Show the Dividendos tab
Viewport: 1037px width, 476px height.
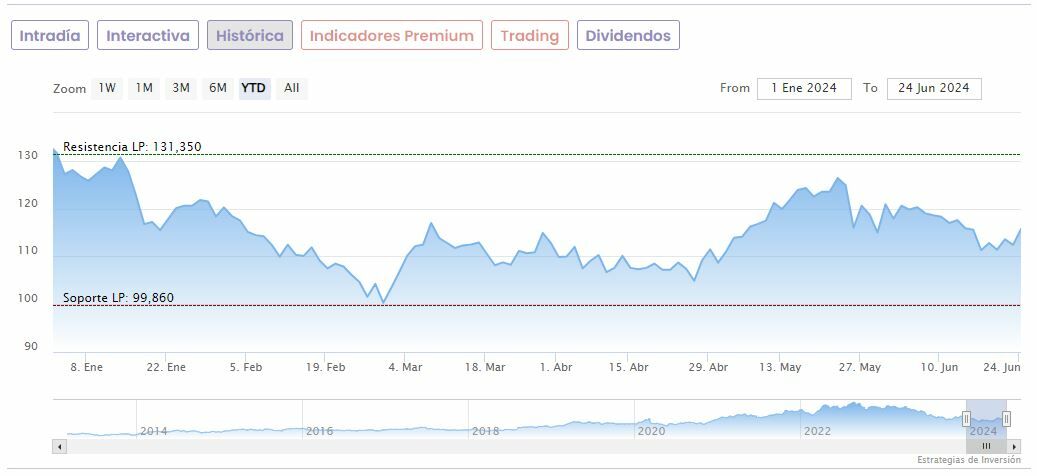(x=628, y=36)
